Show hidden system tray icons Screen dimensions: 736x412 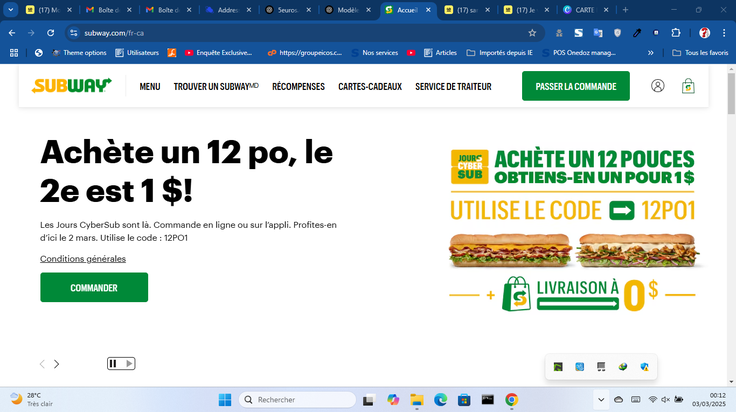[601, 400]
